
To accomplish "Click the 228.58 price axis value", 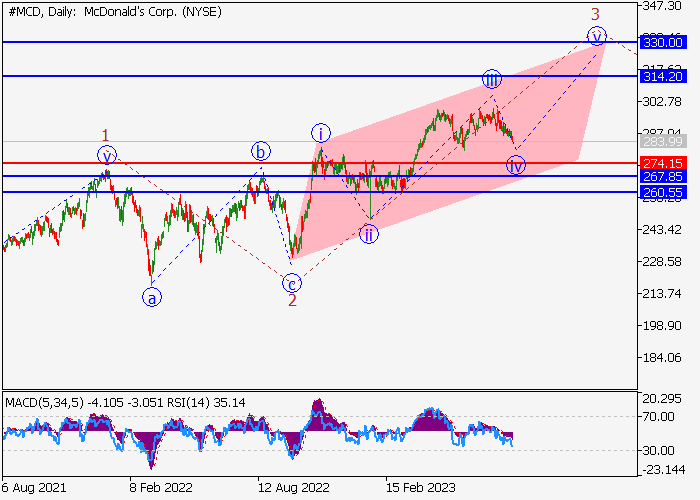I will (662, 262).
